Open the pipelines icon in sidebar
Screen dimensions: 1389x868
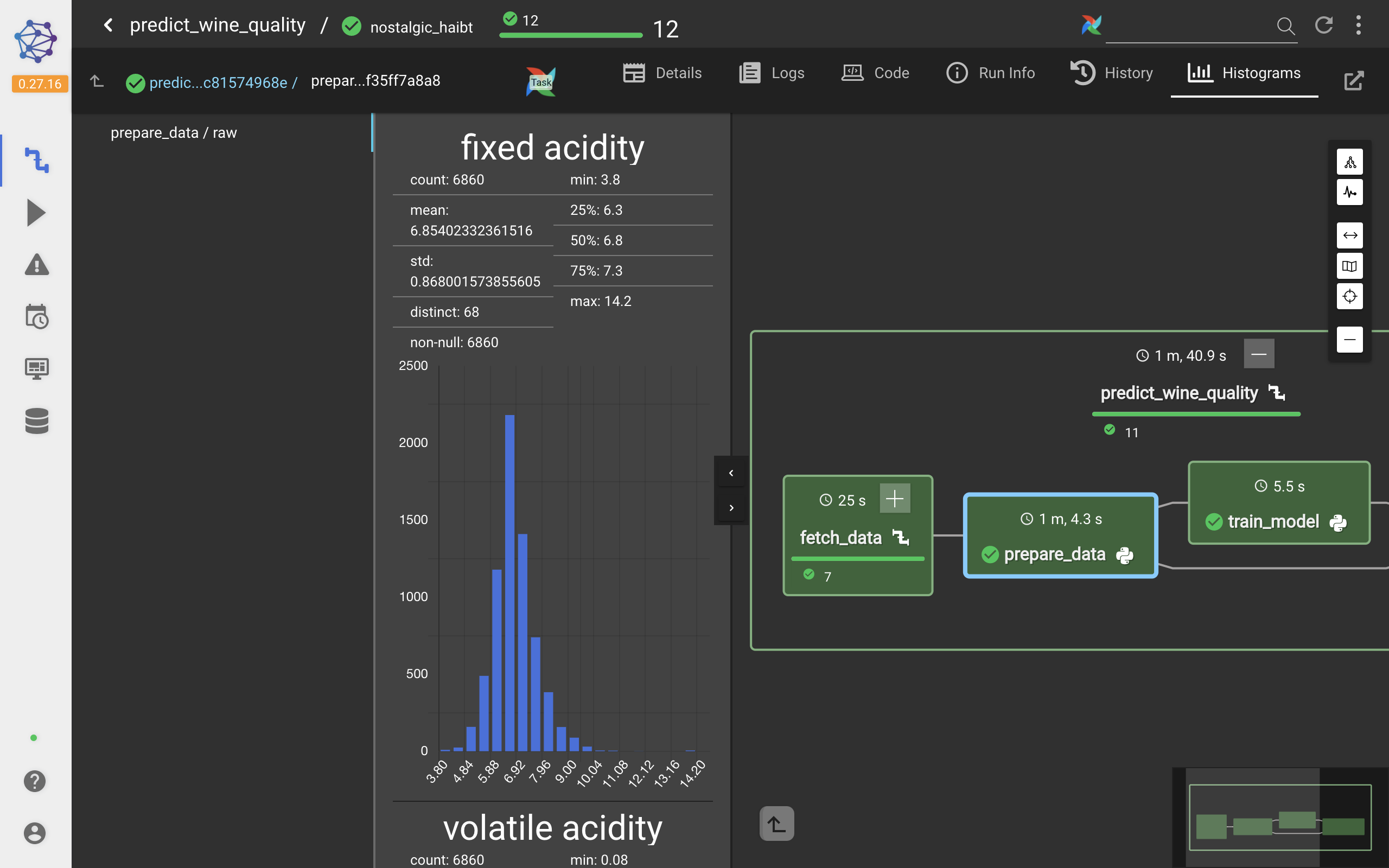point(36,161)
